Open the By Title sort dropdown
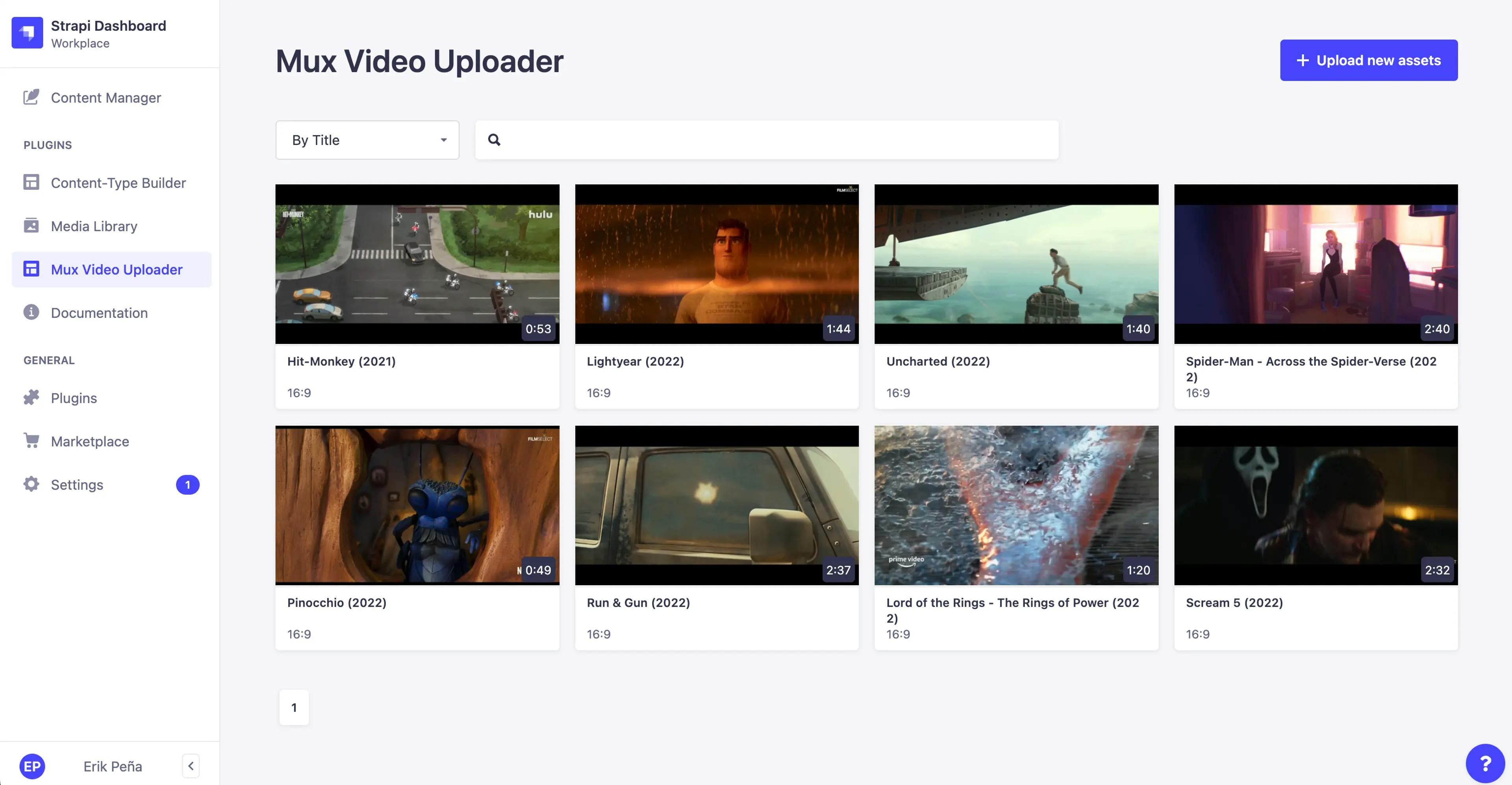Viewport: 1512px width, 785px height. pos(367,140)
